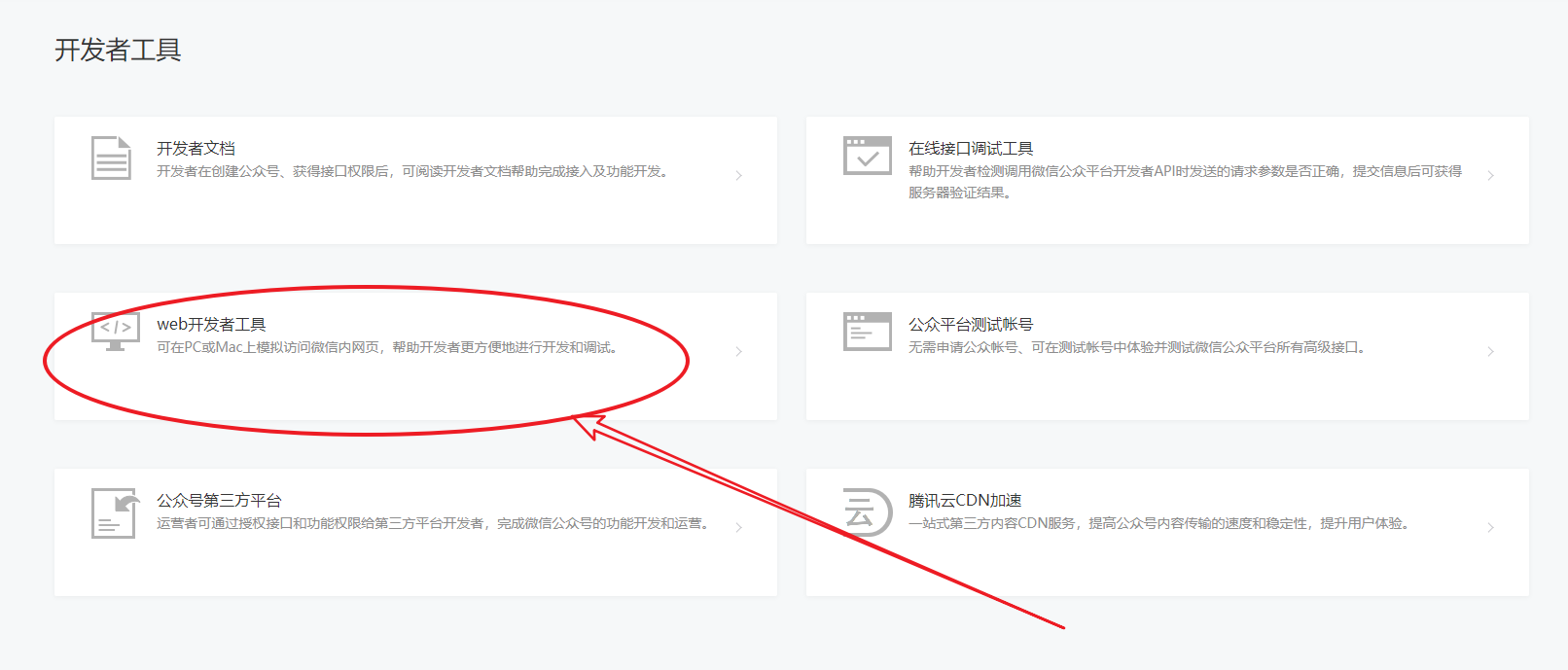The width and height of the screenshot is (1568, 670).
Task: Open the 开发者文档 title link
Action: pos(196,148)
